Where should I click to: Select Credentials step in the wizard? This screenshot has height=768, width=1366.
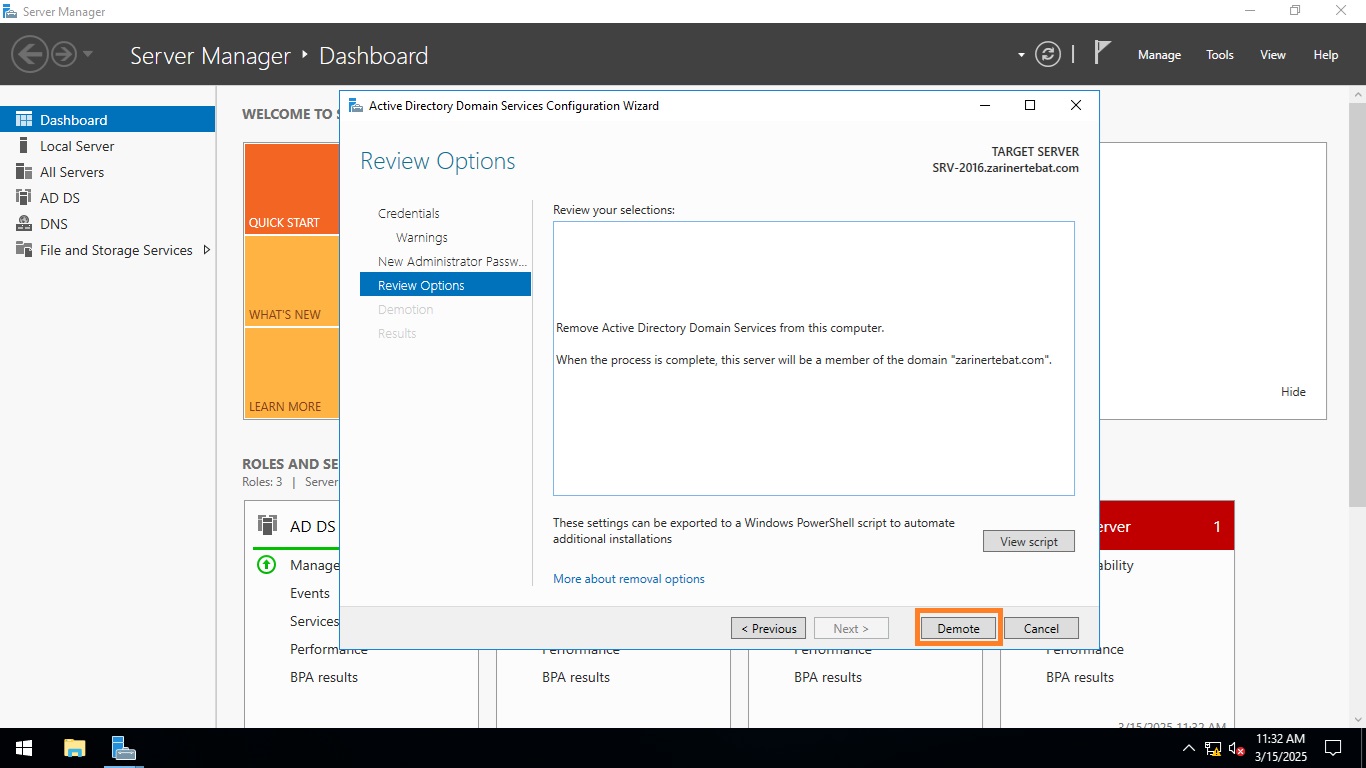408,213
